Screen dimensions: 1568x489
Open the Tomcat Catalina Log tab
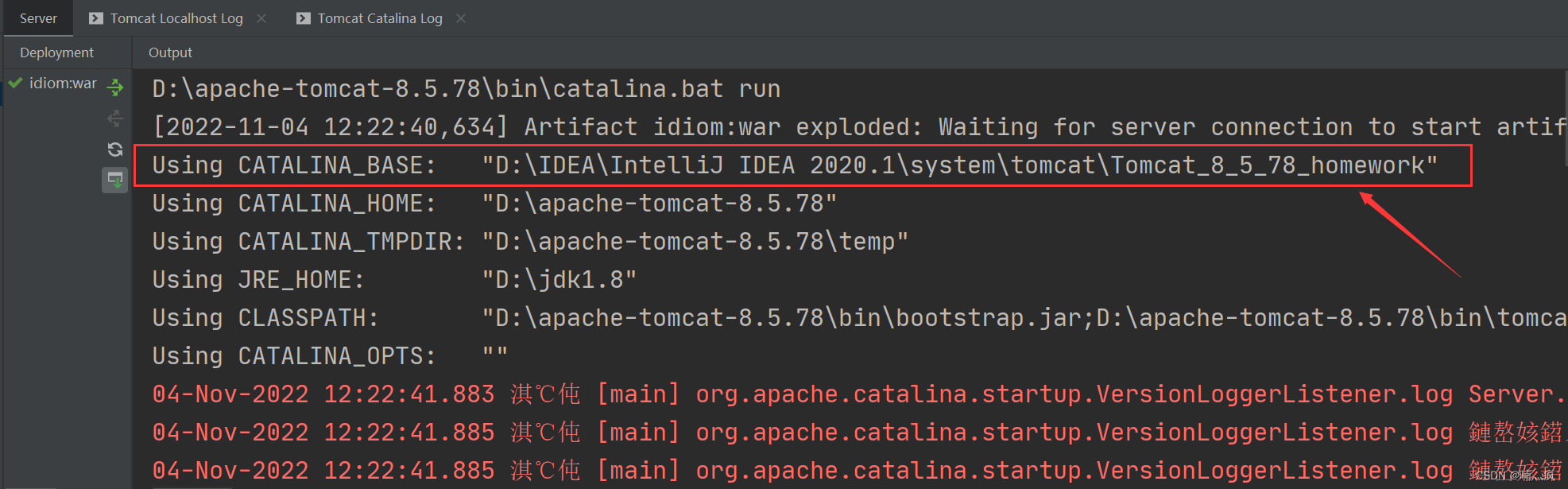(x=380, y=18)
